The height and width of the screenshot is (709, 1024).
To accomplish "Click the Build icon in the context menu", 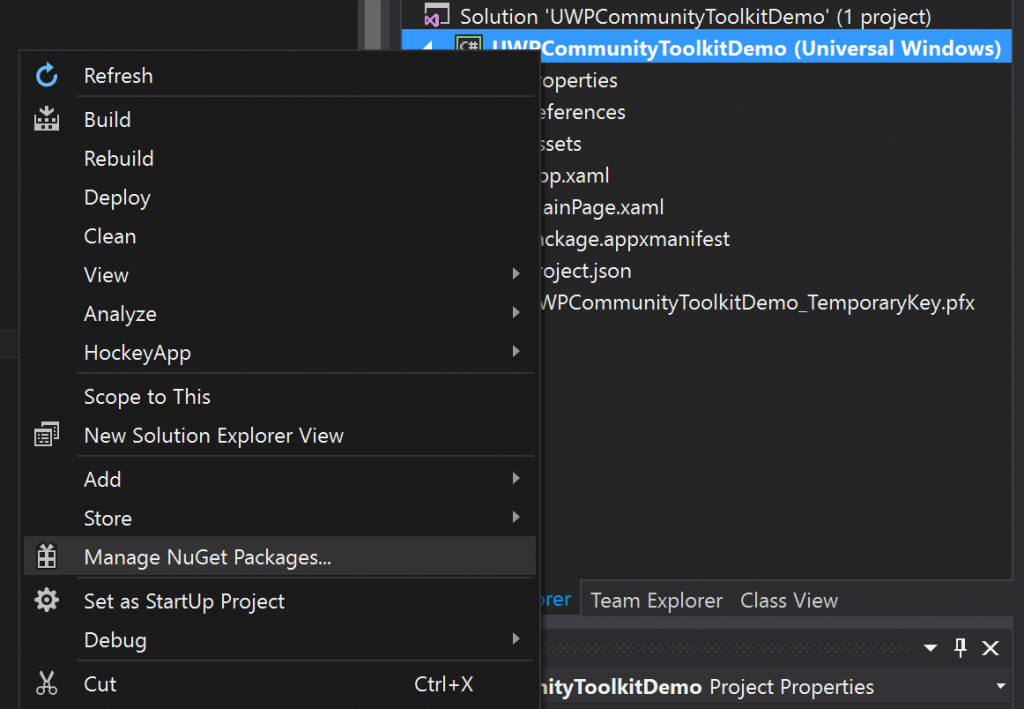I will point(46,119).
